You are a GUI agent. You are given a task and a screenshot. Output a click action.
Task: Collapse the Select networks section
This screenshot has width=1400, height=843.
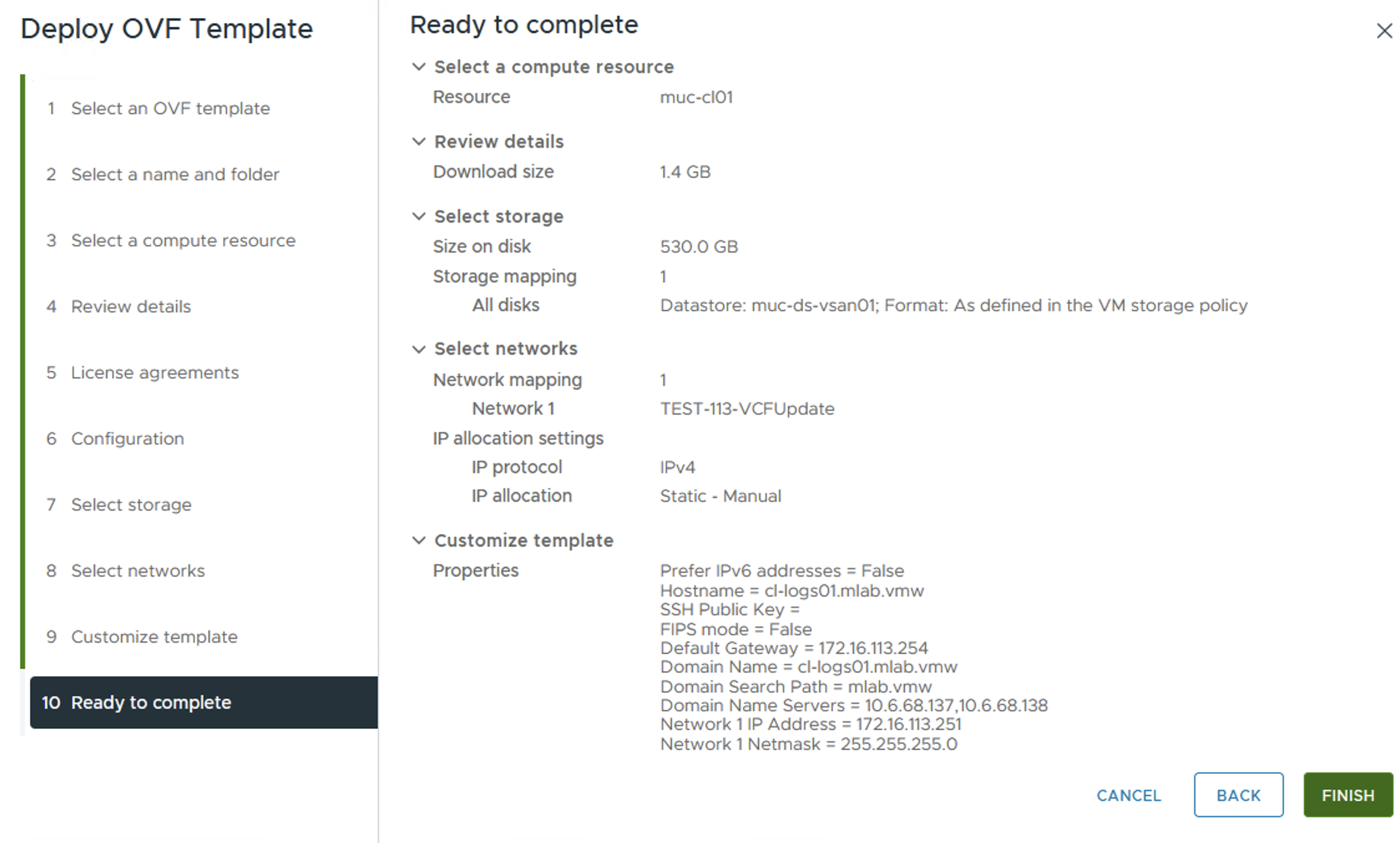(x=419, y=349)
